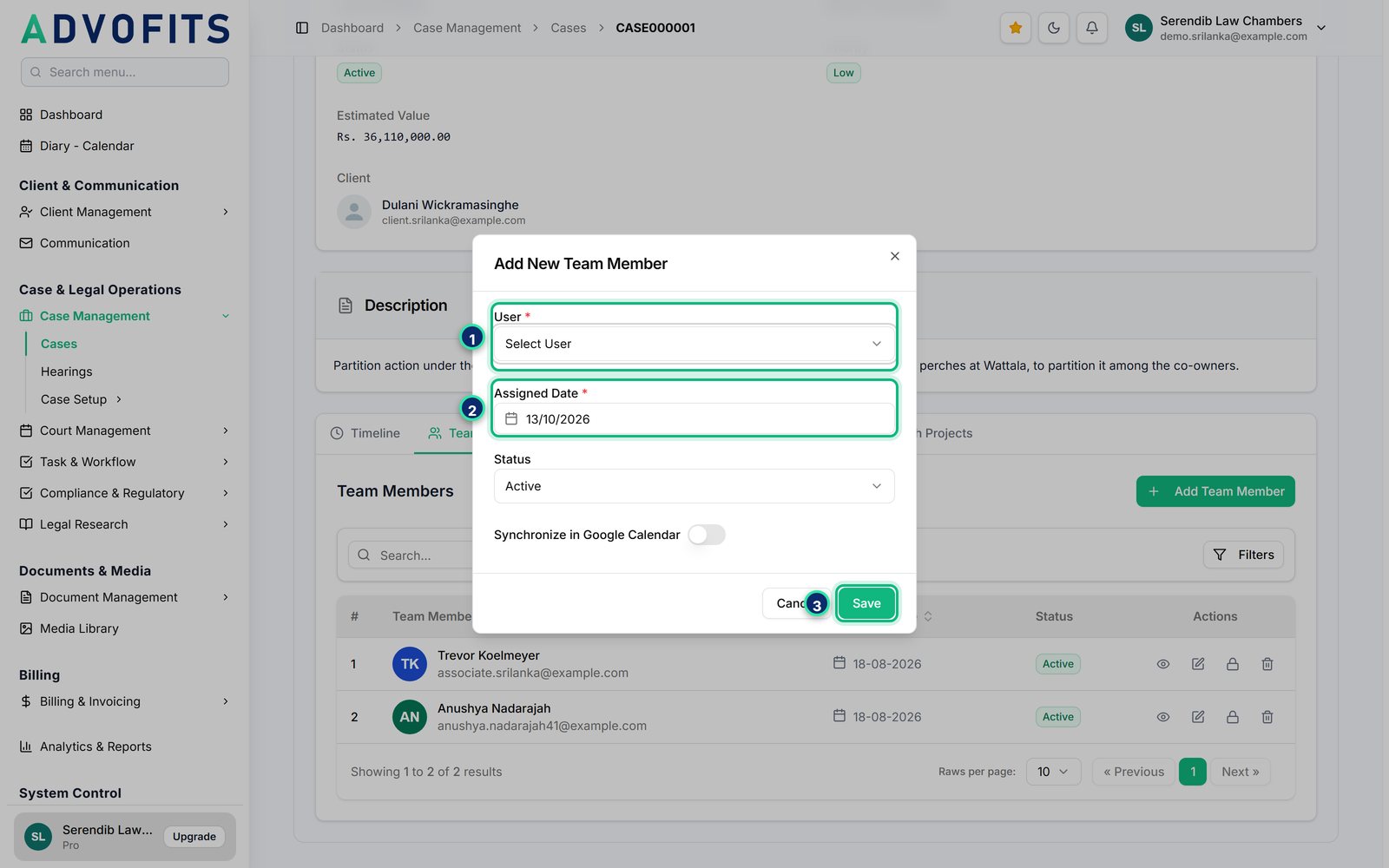Delete Trevor Koelmeyer from team
1389x868 pixels.
[1267, 664]
